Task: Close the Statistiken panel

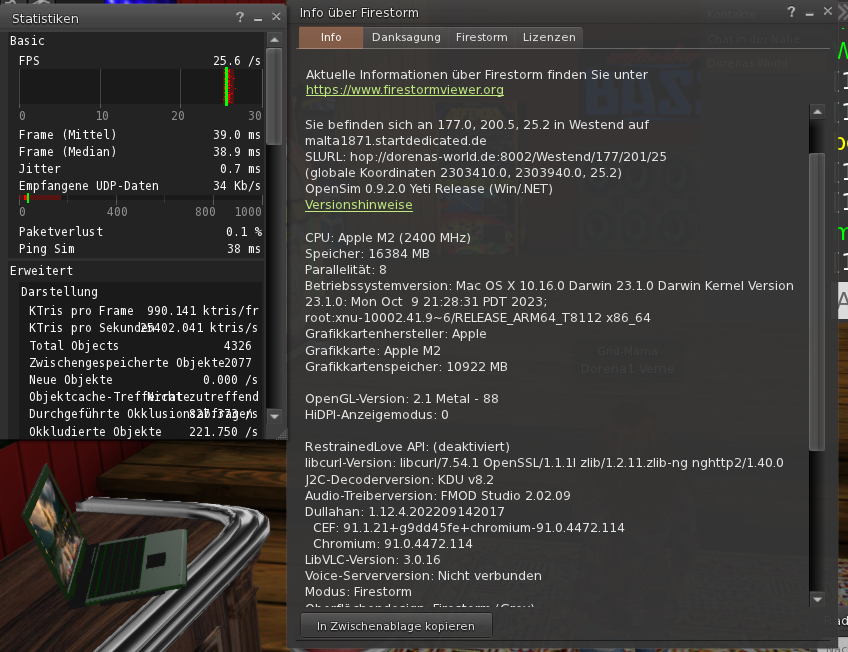Action: pos(274,18)
